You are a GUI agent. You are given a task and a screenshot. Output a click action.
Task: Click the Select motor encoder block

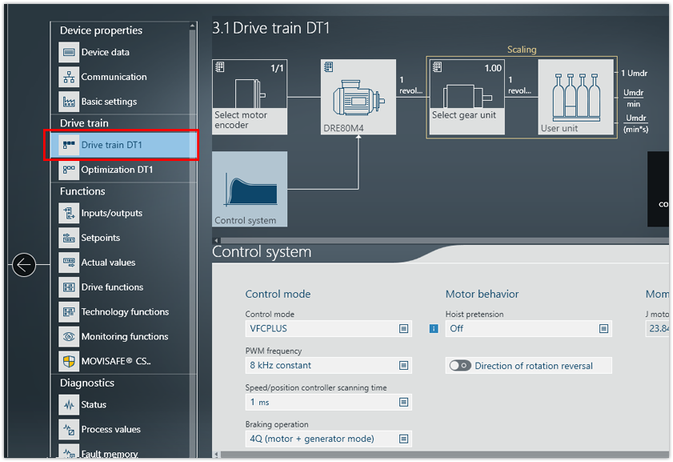click(250, 96)
